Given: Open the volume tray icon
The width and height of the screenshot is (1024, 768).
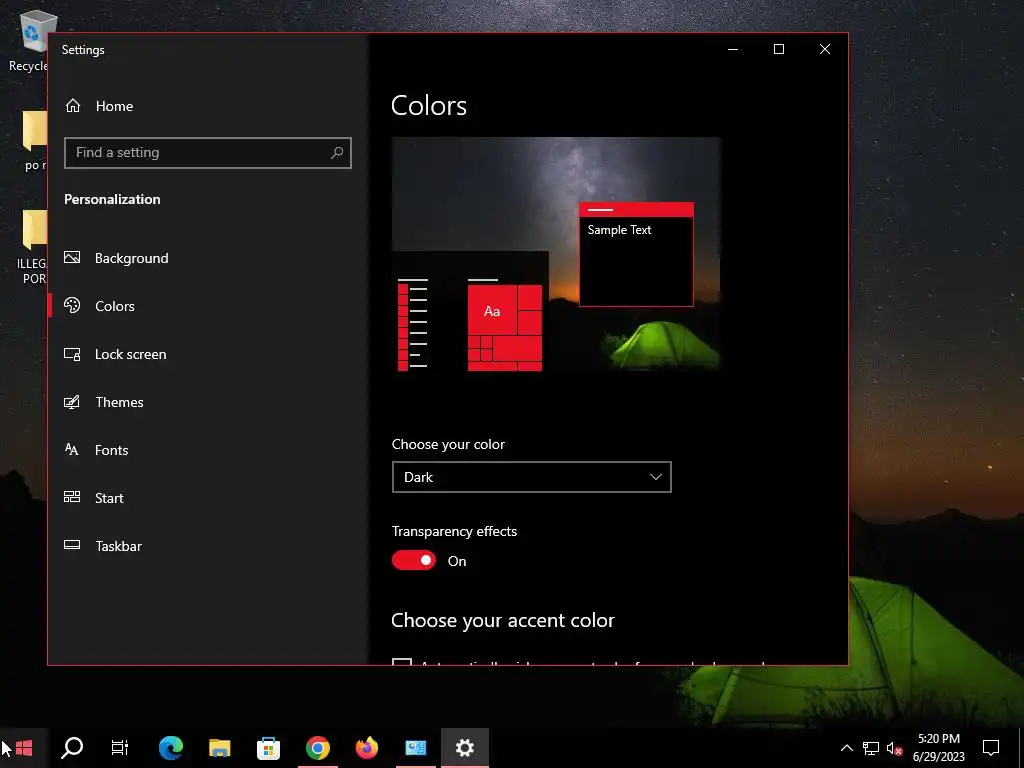Looking at the screenshot, I should [894, 748].
